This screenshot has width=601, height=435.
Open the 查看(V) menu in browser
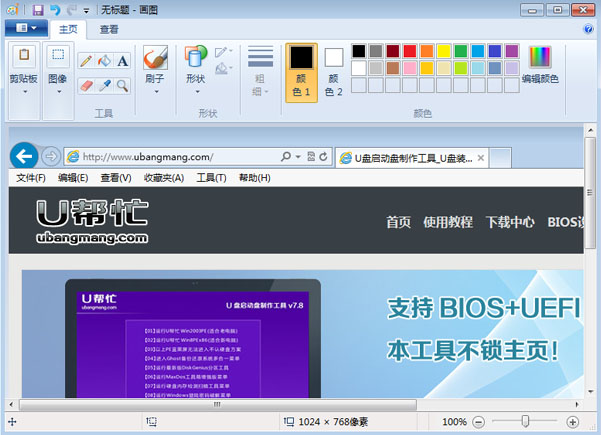116,178
